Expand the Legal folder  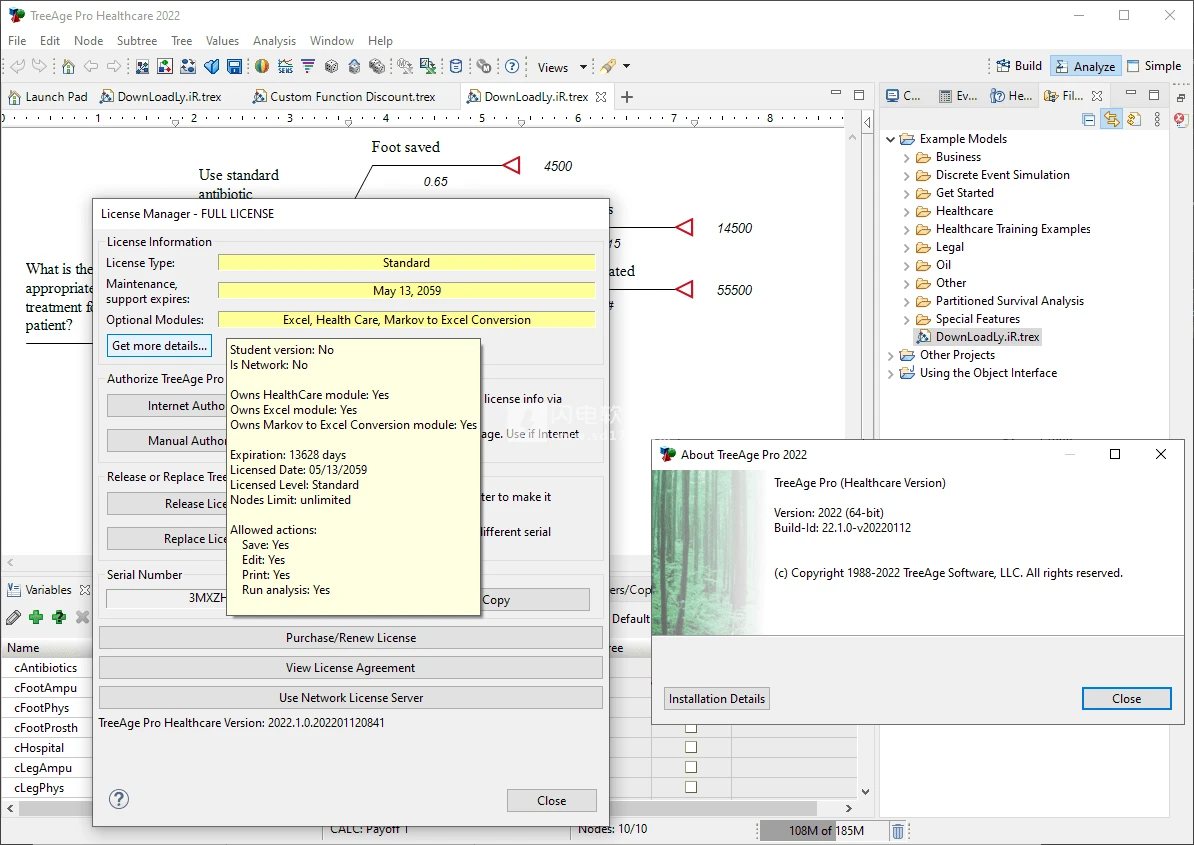(906, 247)
